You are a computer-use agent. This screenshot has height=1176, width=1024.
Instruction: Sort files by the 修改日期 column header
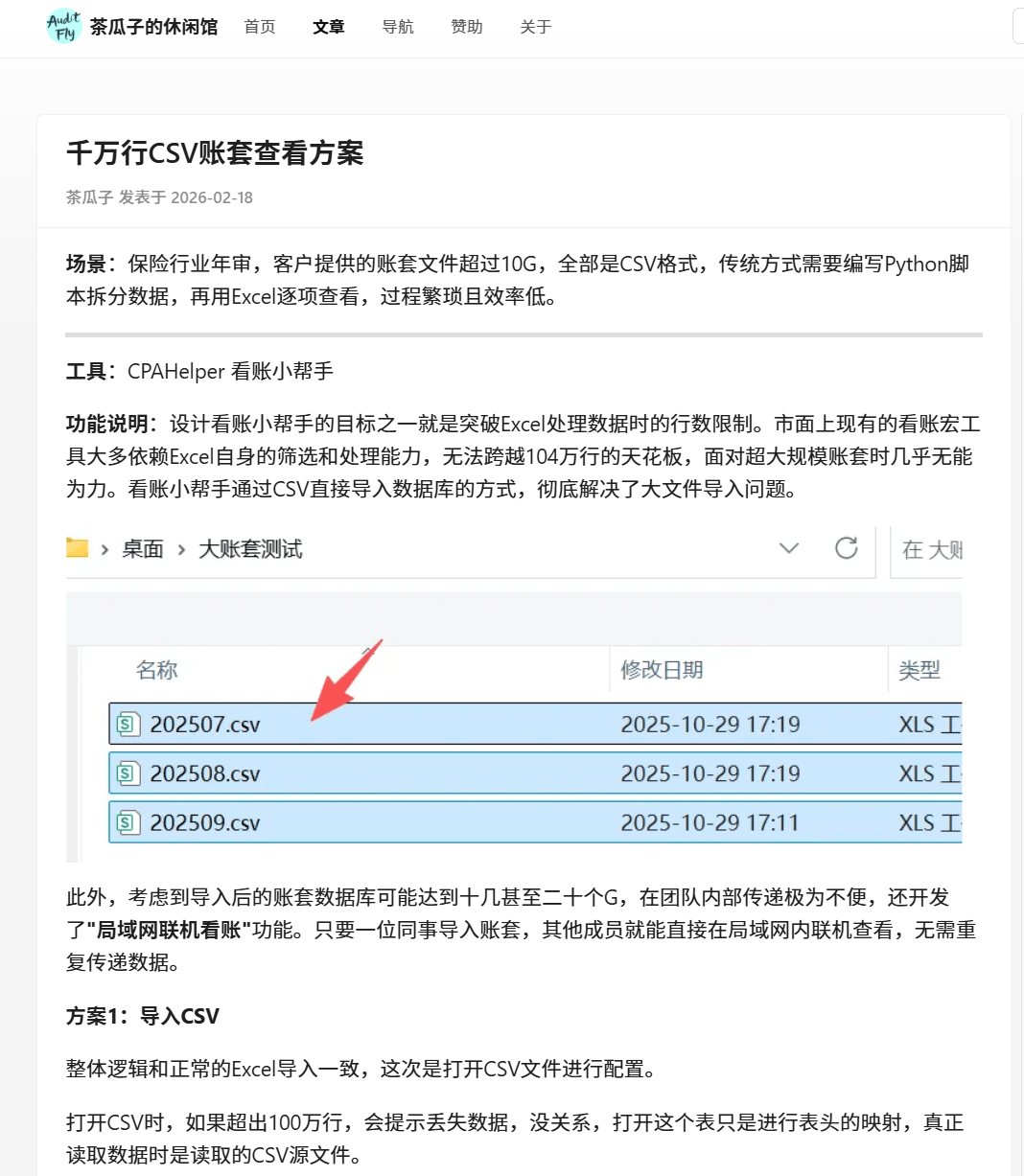(662, 670)
